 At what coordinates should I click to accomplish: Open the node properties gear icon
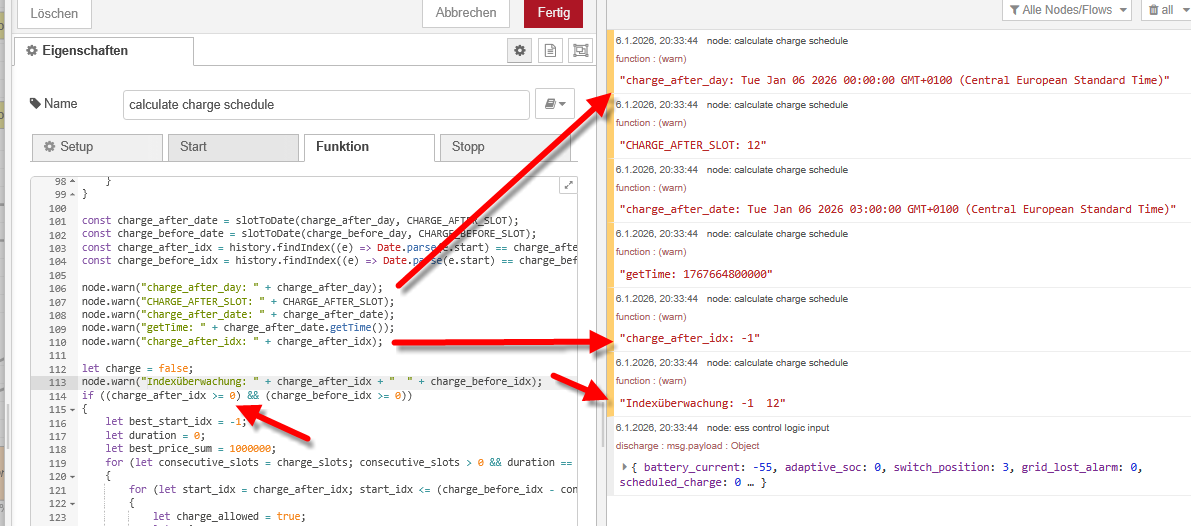point(519,51)
